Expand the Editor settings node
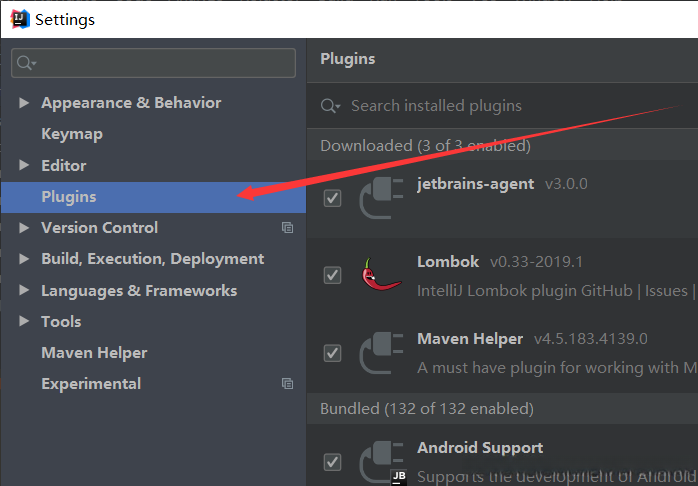This screenshot has width=698, height=486. (x=25, y=166)
